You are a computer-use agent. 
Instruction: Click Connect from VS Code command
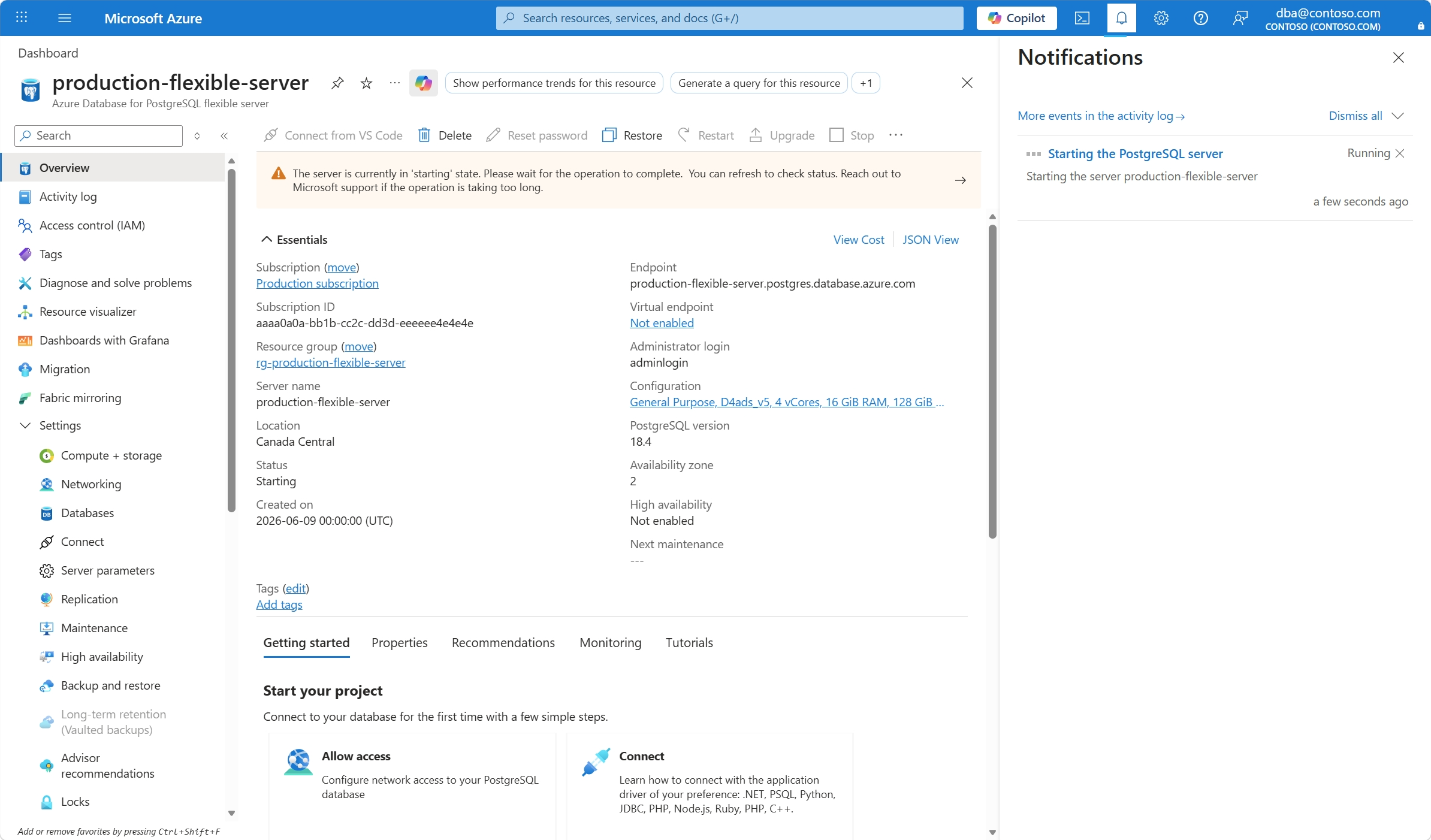333,135
